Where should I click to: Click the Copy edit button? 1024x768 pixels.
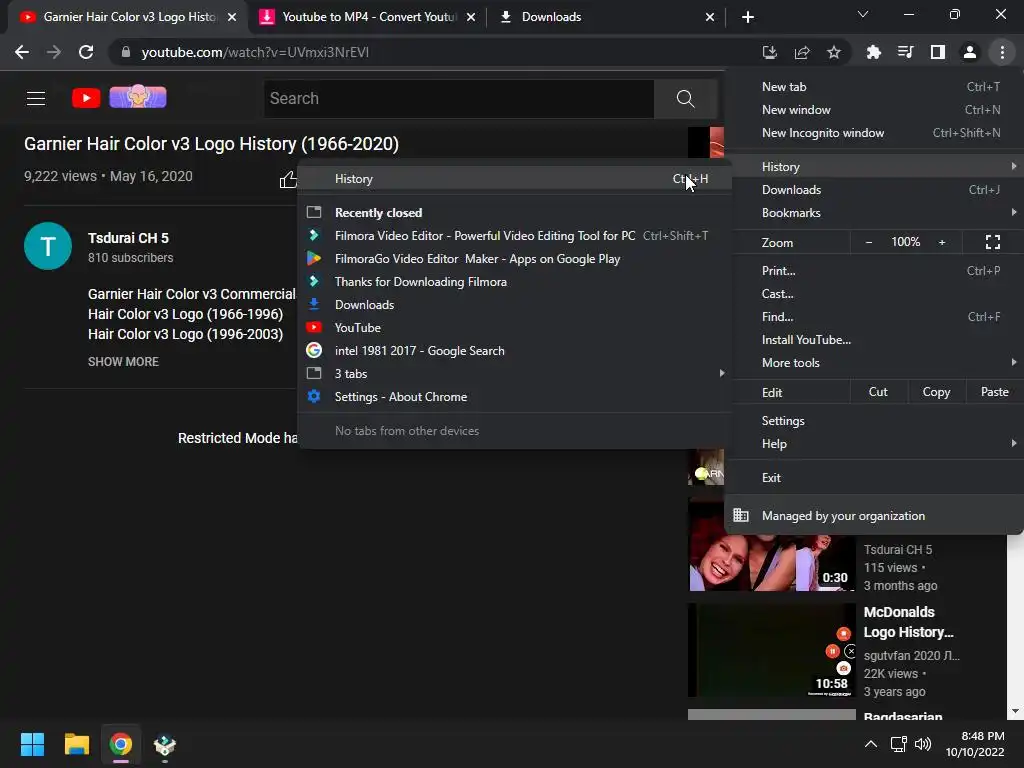[936, 392]
